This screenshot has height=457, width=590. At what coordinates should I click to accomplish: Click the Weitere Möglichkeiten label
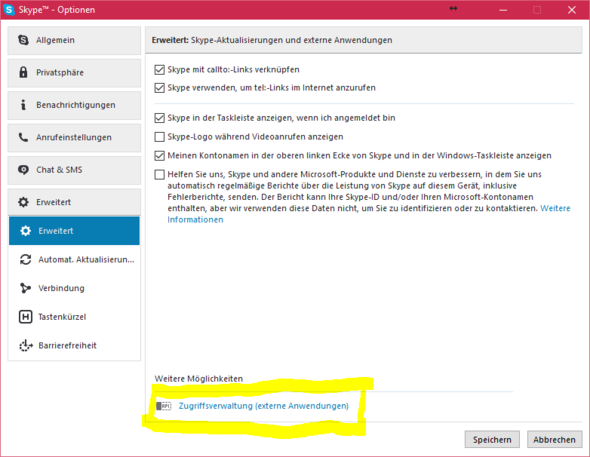tap(199, 378)
